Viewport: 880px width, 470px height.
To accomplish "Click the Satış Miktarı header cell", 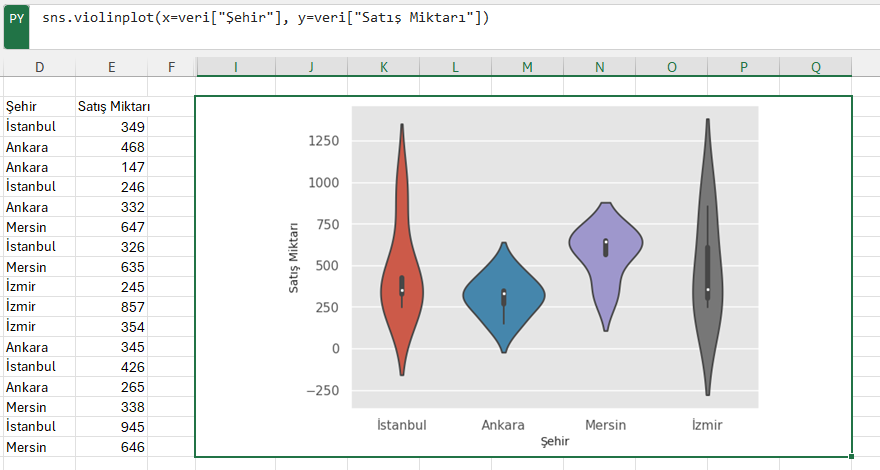I will click(x=111, y=106).
